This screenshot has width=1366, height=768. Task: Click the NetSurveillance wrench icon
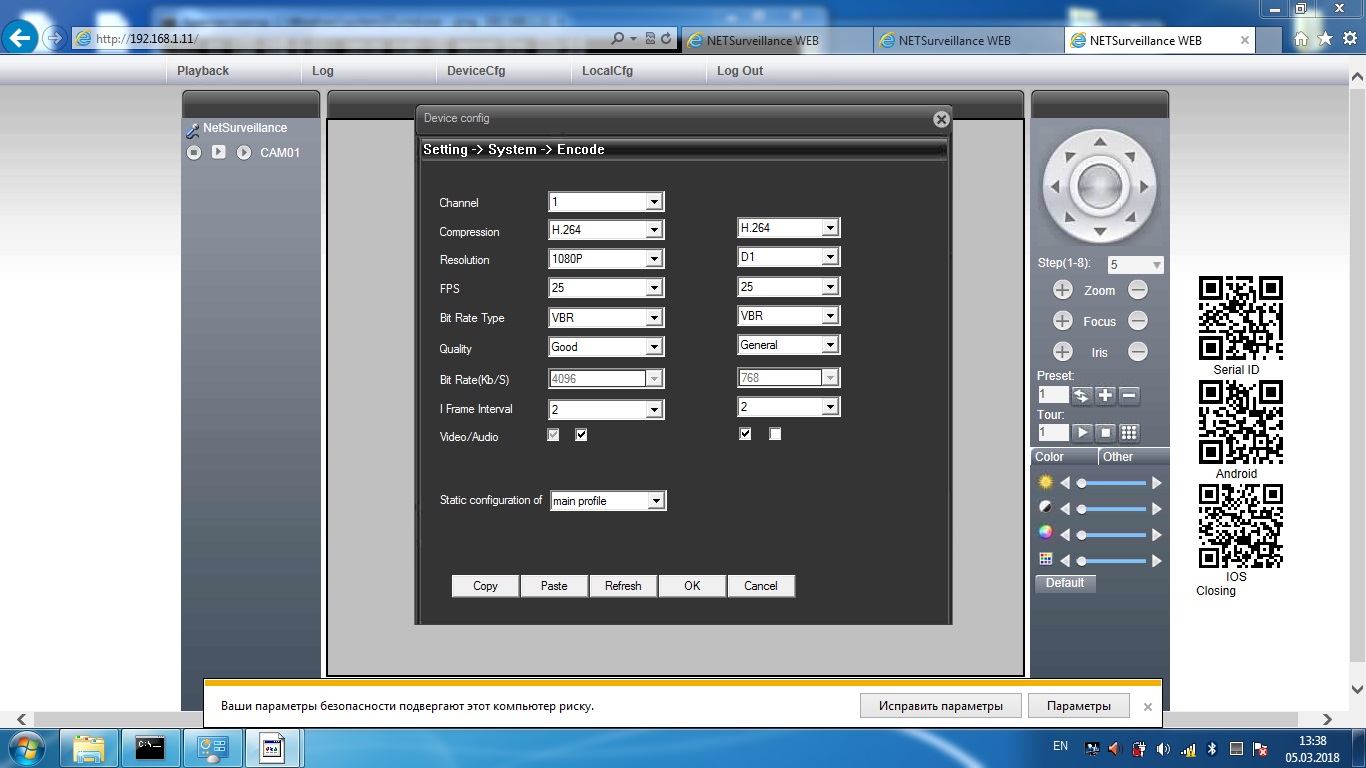pyautogui.click(x=193, y=130)
